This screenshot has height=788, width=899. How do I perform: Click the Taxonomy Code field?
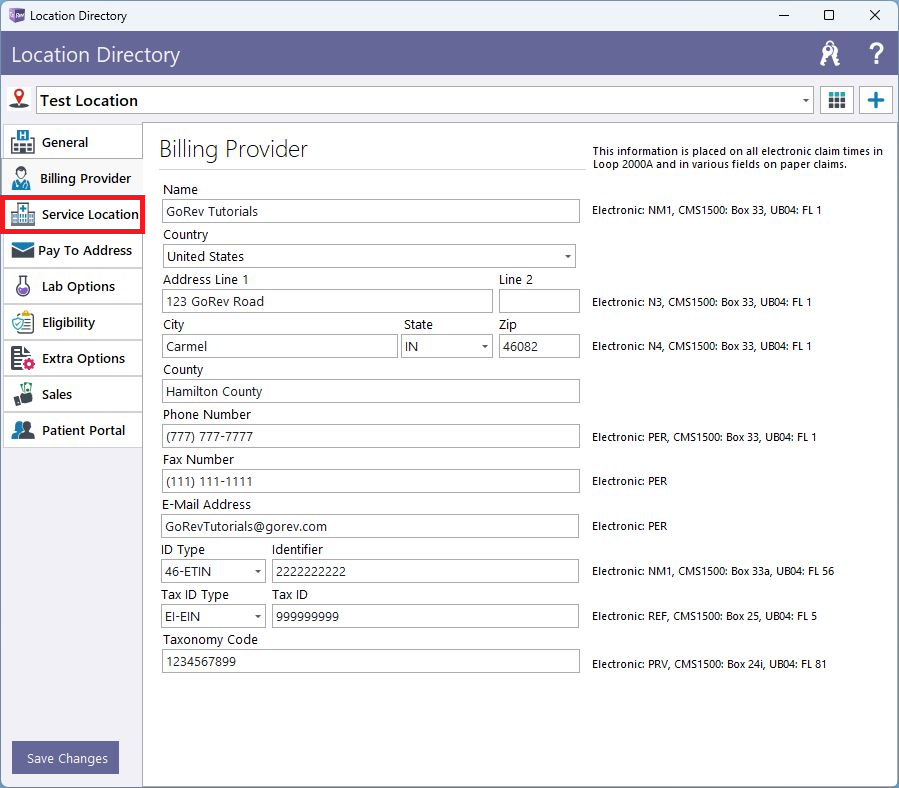coord(370,661)
